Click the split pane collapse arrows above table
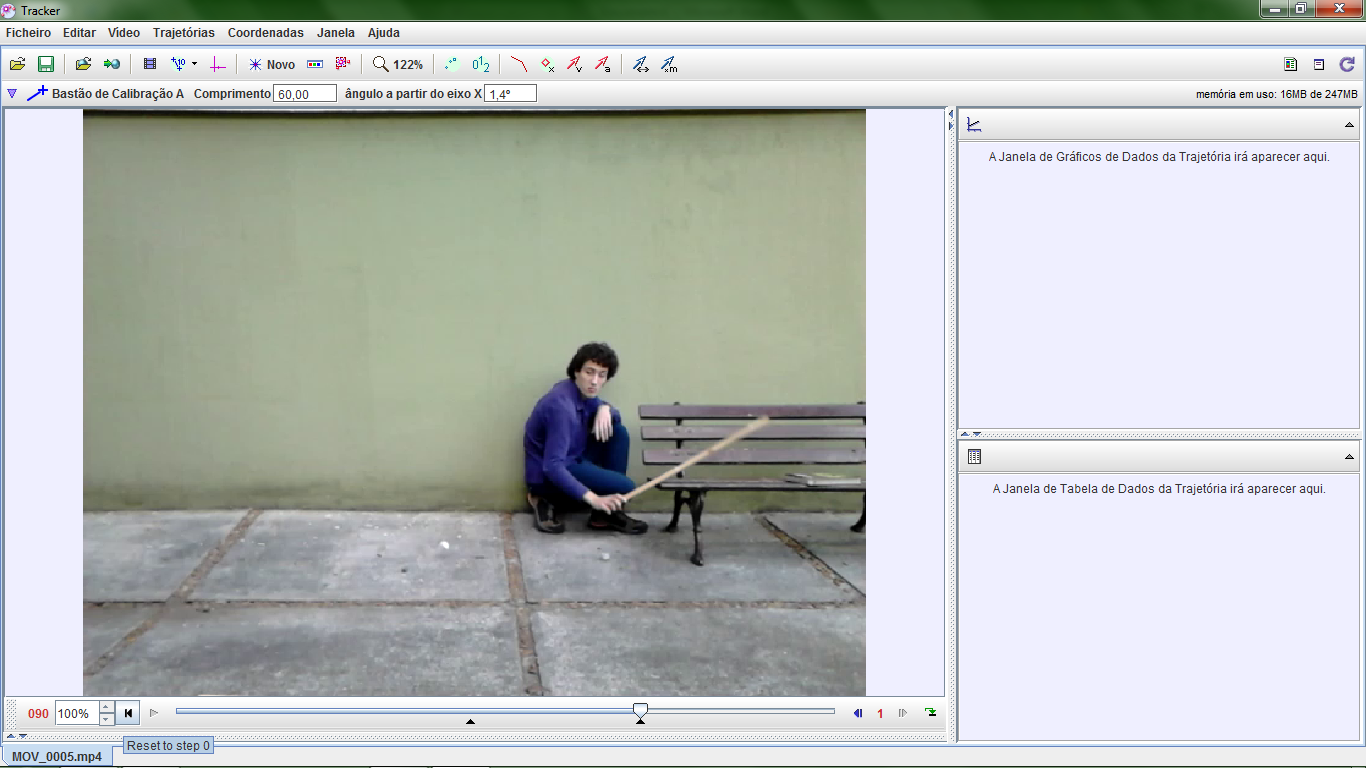Image resolution: width=1366 pixels, height=768 pixels. click(971, 434)
